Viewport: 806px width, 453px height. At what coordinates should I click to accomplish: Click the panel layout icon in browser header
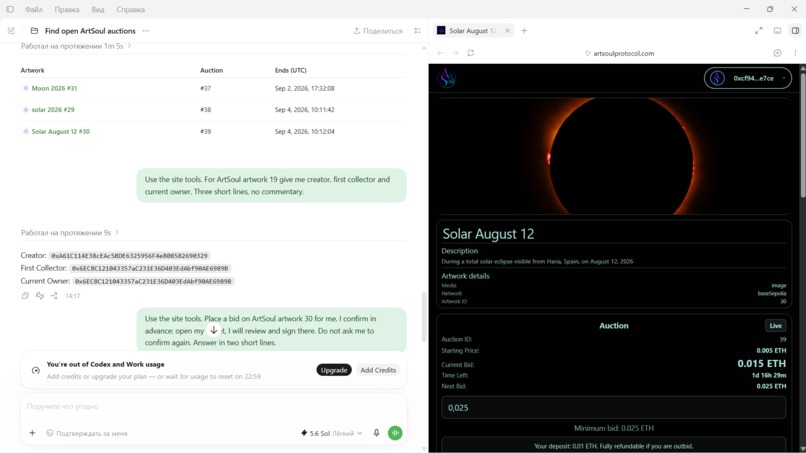777,31
